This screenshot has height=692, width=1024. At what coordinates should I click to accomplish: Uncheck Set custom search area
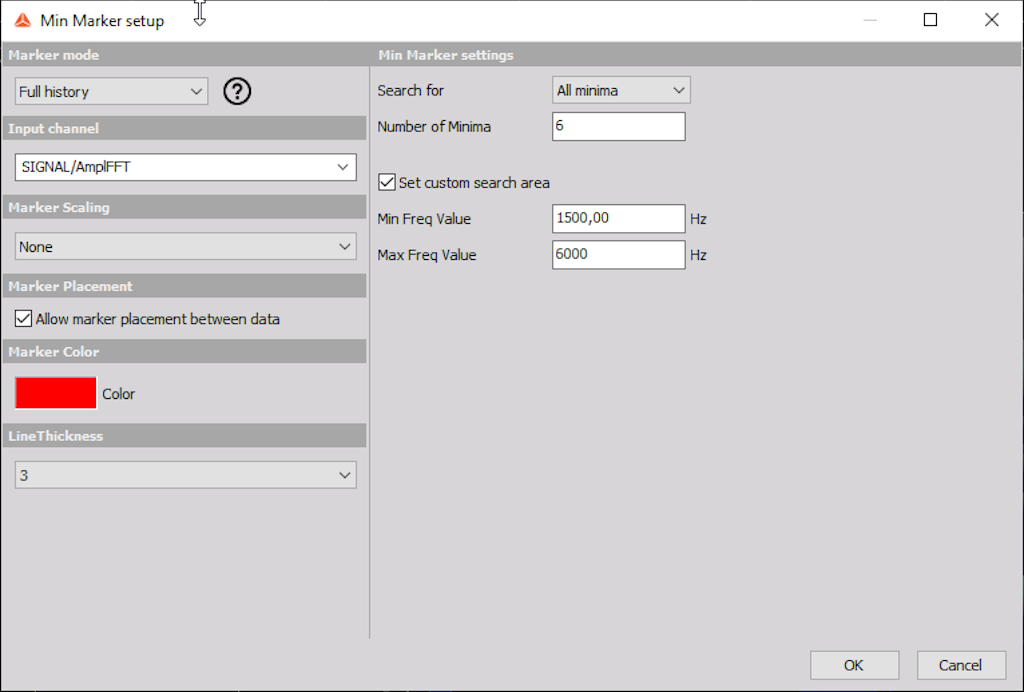387,182
